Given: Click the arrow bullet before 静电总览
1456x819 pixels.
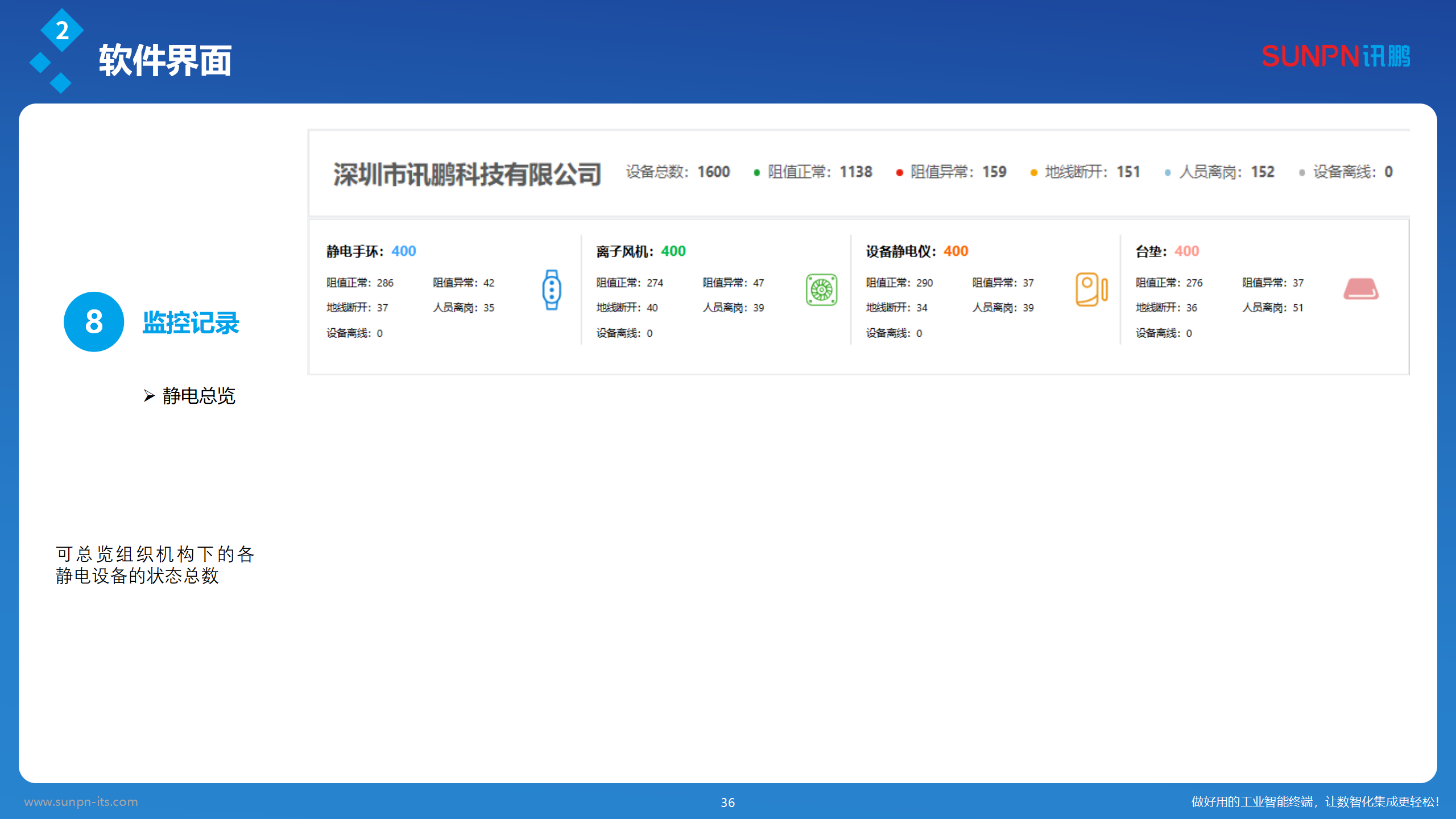Looking at the screenshot, I should point(149,396).
